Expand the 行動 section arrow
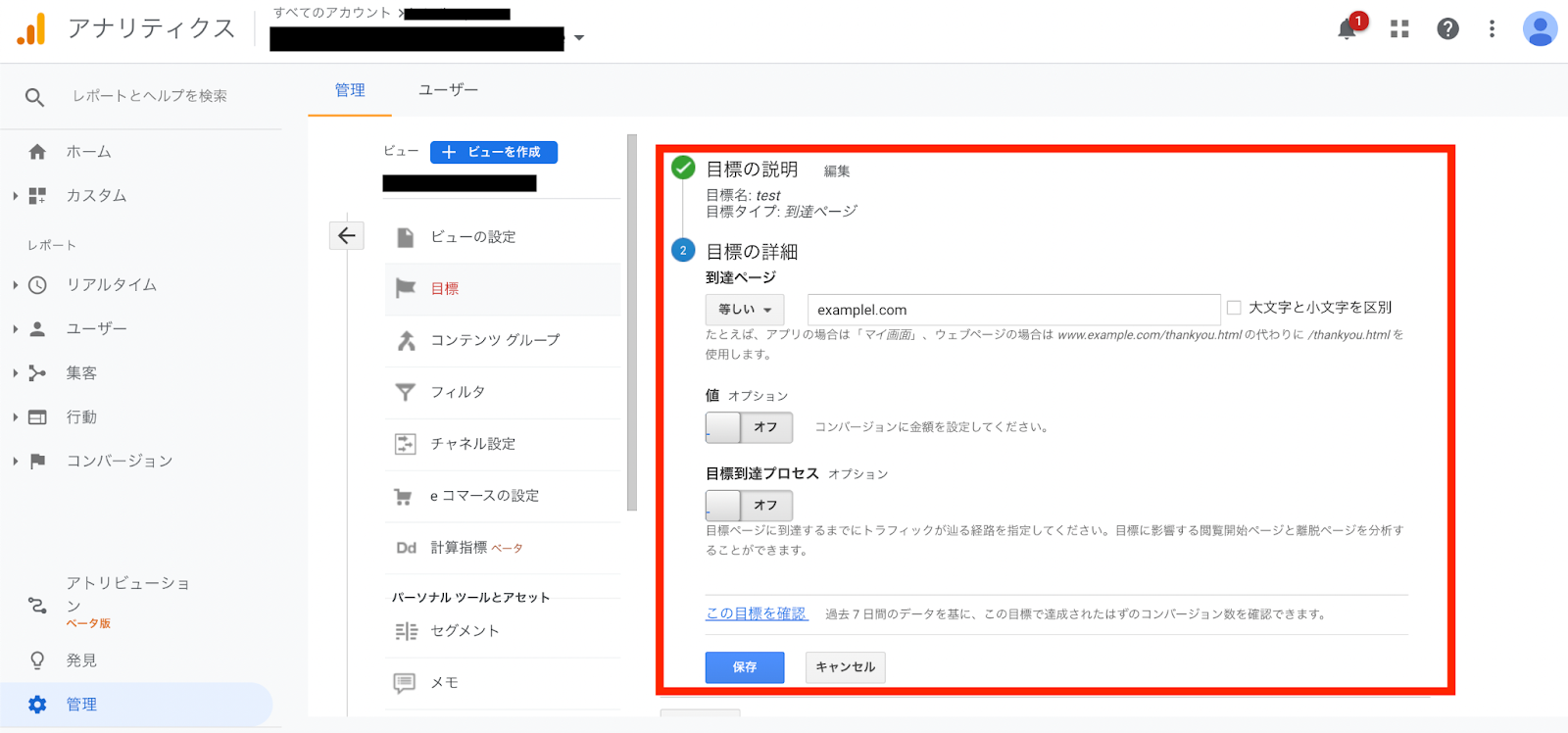This screenshot has height=733, width=1568. click(x=16, y=417)
